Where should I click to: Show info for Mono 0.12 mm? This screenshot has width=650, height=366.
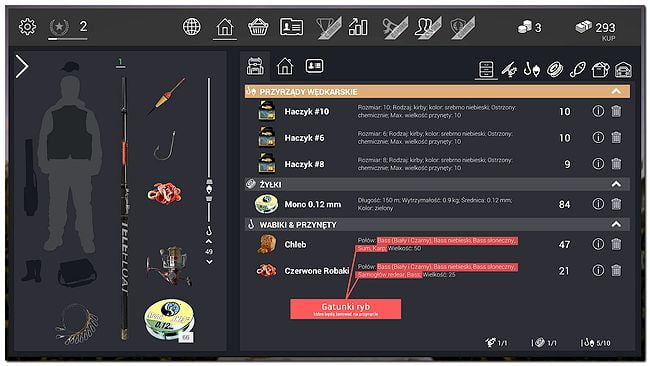(x=598, y=204)
